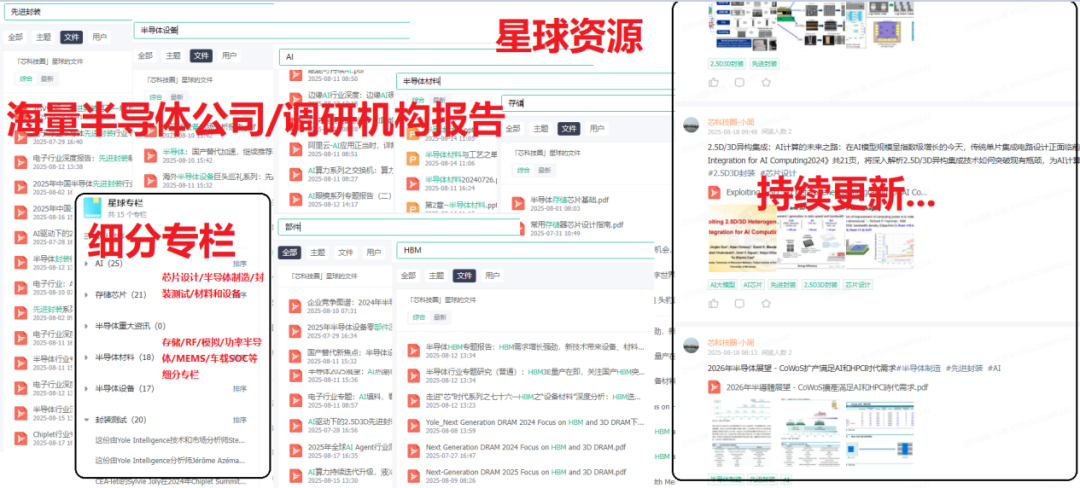The image size is (1080, 488).
Task: Favorite the 2.5D/3D异构集成 post with the star
Action: [x=766, y=303]
